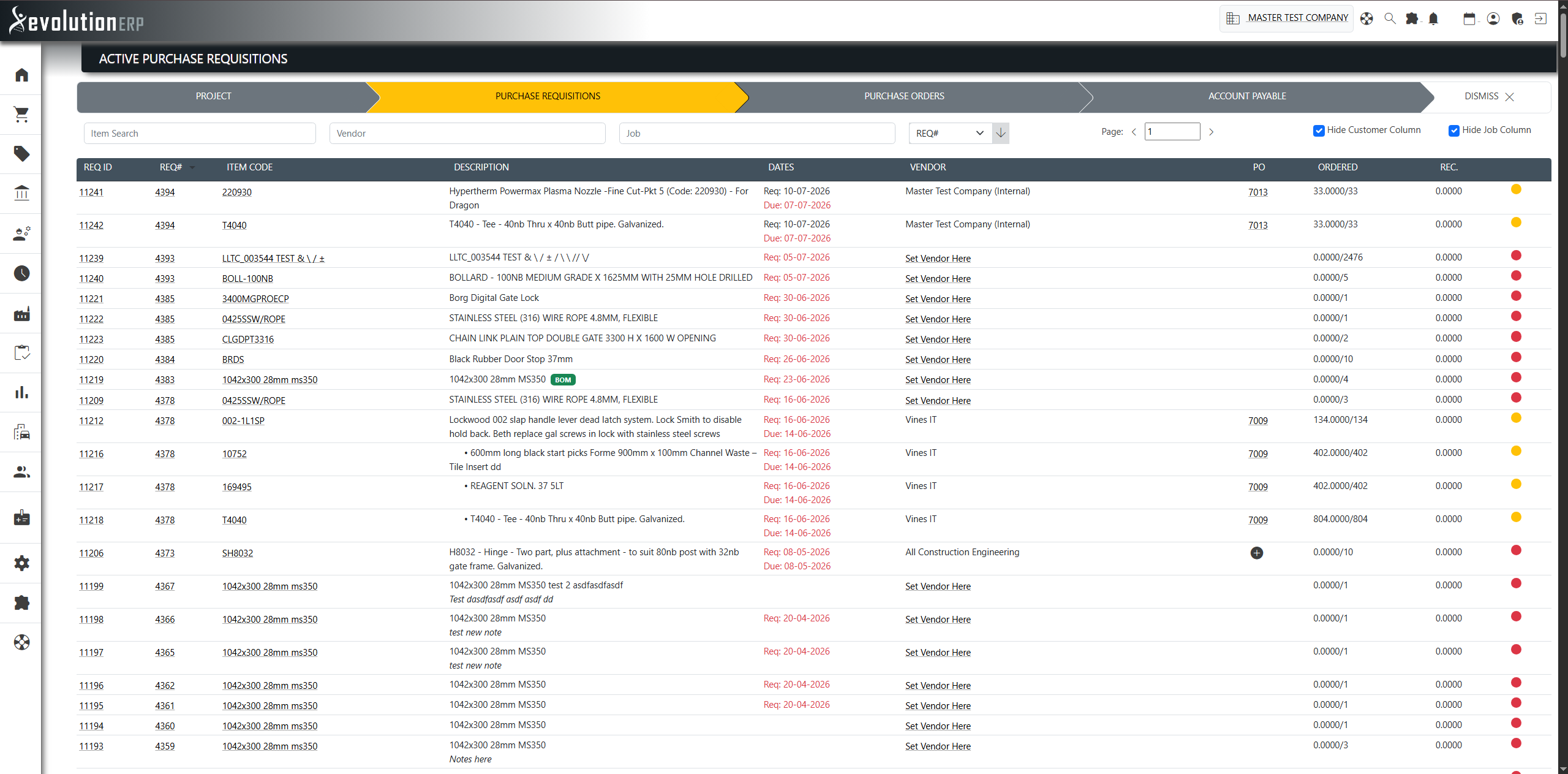
Task: Go to the previous page arrow
Action: (1134, 132)
